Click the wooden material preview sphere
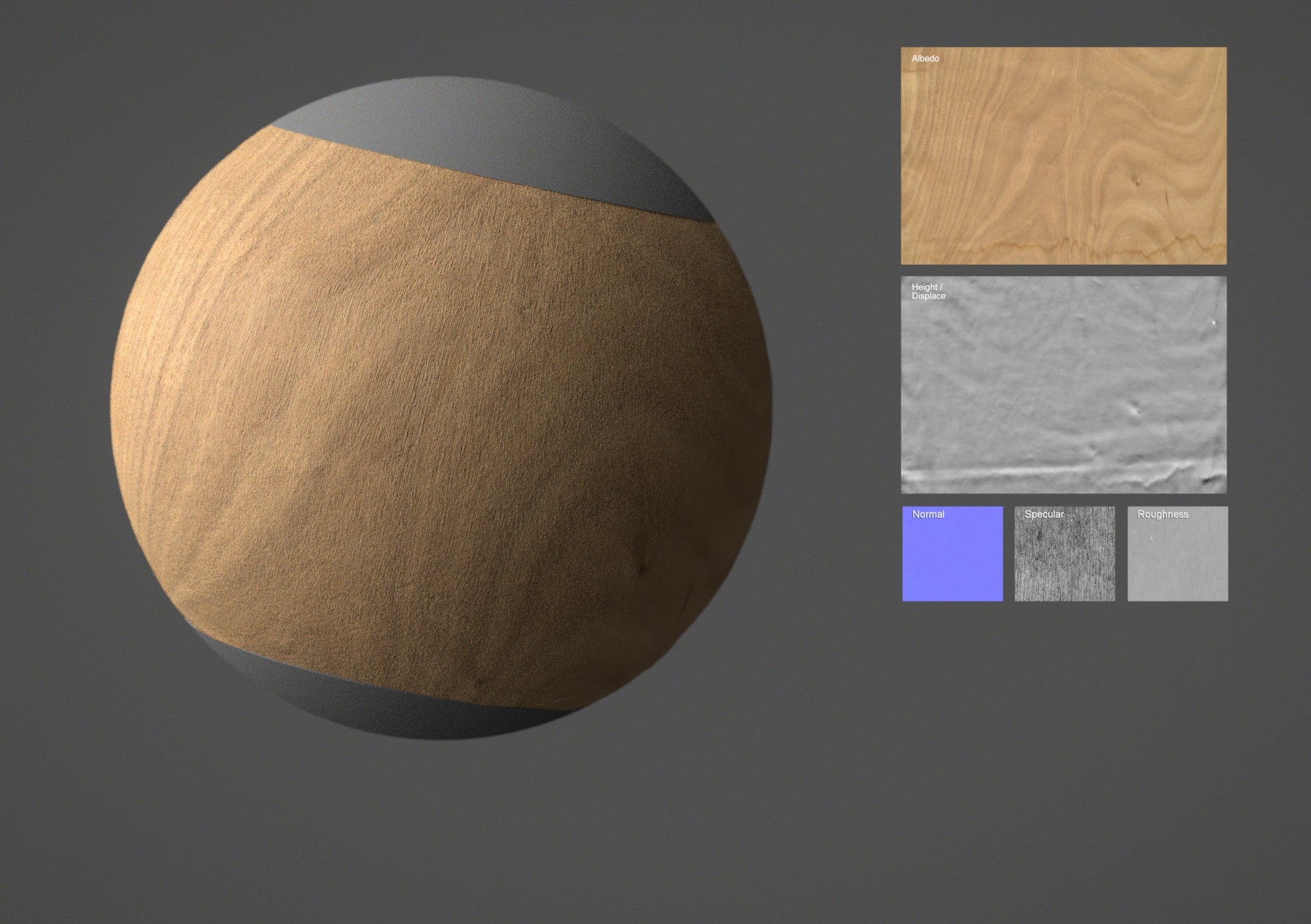 tap(441, 408)
